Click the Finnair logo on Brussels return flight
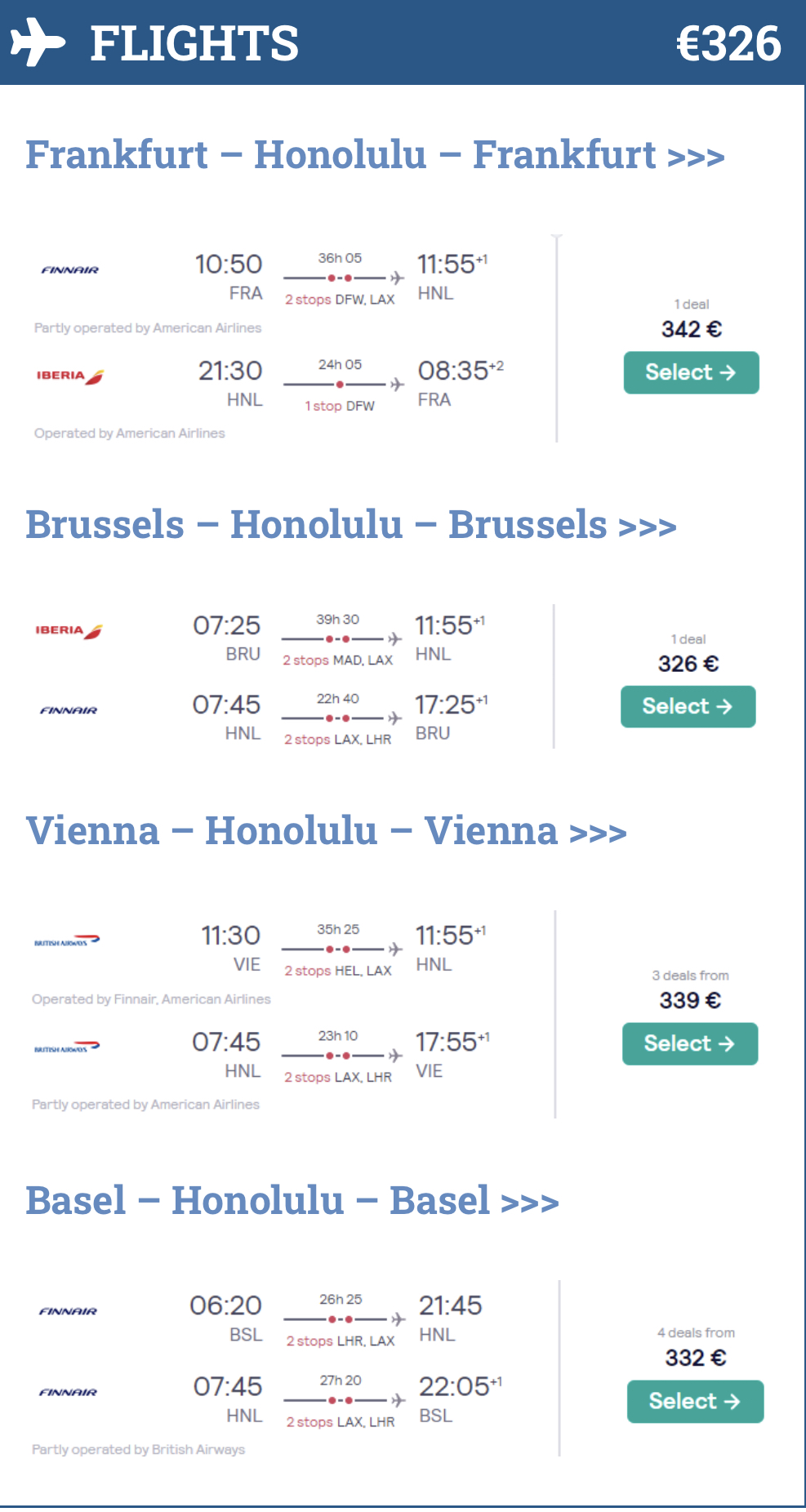This screenshot has height=1512, width=806. pos(69,710)
